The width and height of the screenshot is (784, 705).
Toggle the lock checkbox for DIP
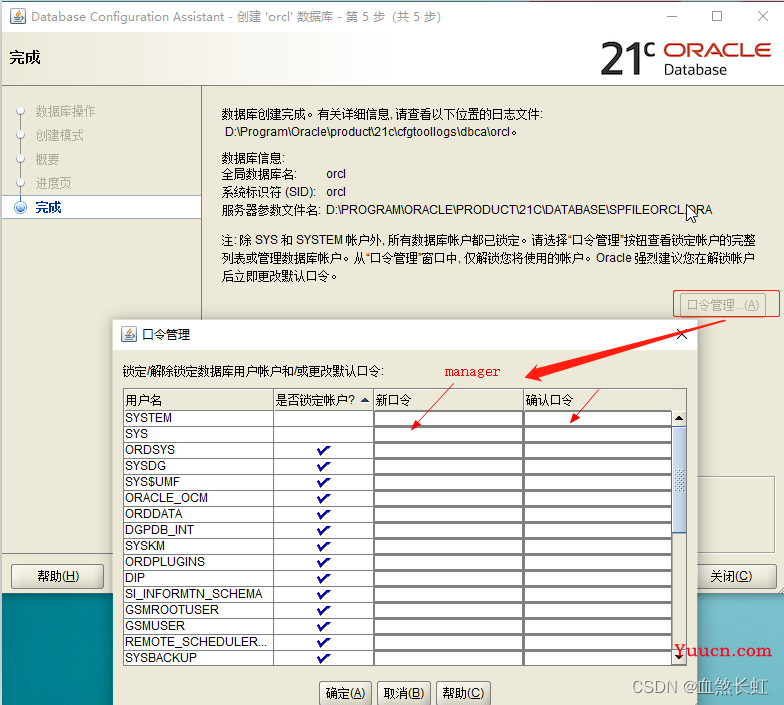(324, 578)
